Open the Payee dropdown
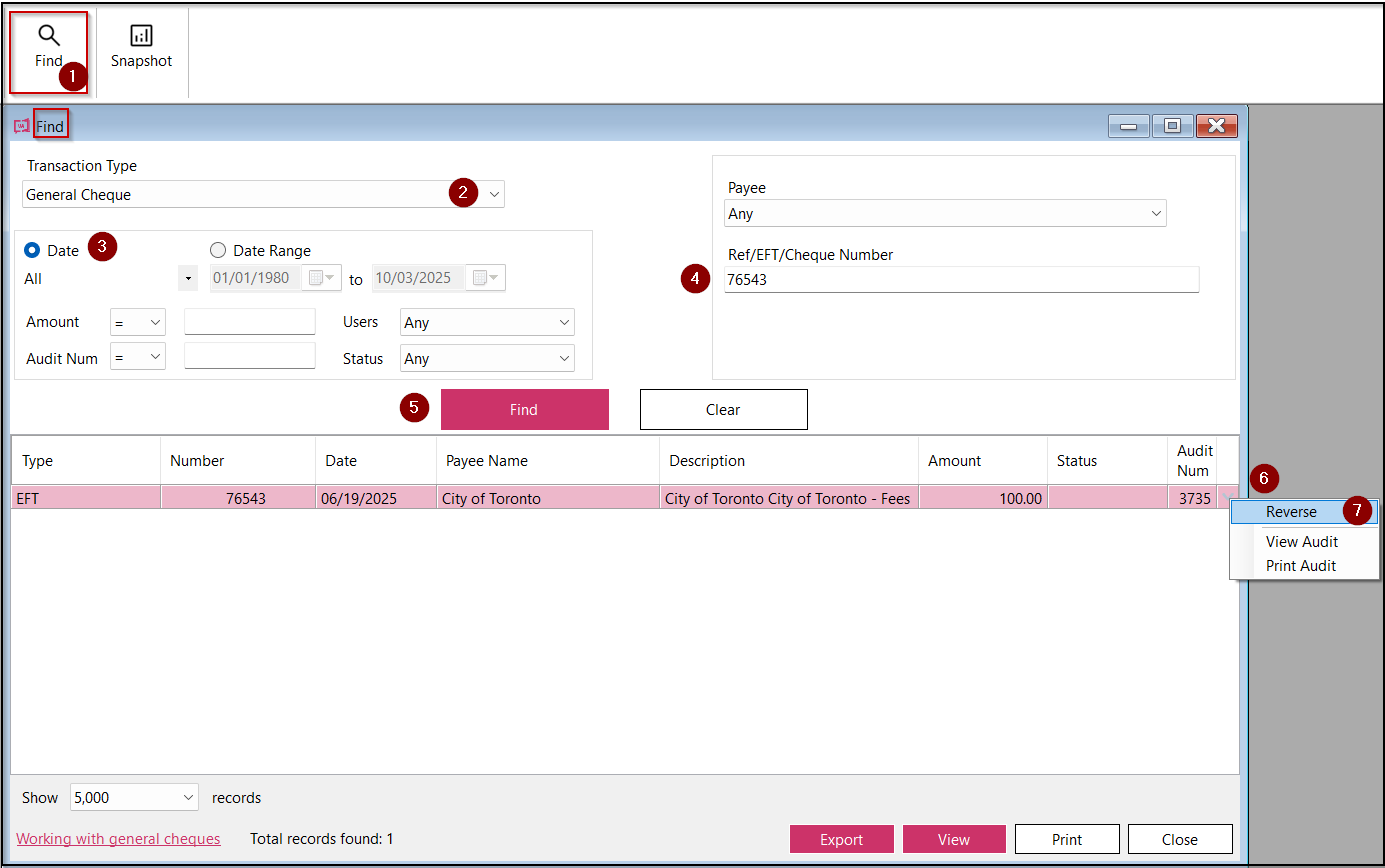Image resolution: width=1385 pixels, height=868 pixels. pos(1156,213)
